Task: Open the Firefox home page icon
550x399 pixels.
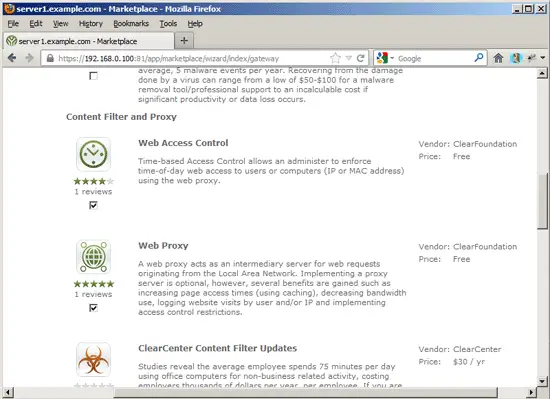Action: (x=498, y=58)
